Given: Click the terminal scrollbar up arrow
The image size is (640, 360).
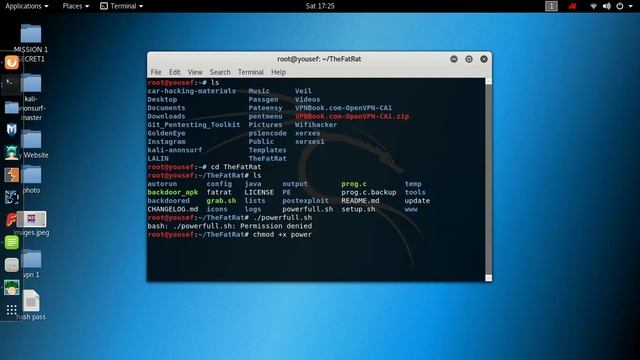Looking at the screenshot, I should pyautogui.click(x=489, y=82).
